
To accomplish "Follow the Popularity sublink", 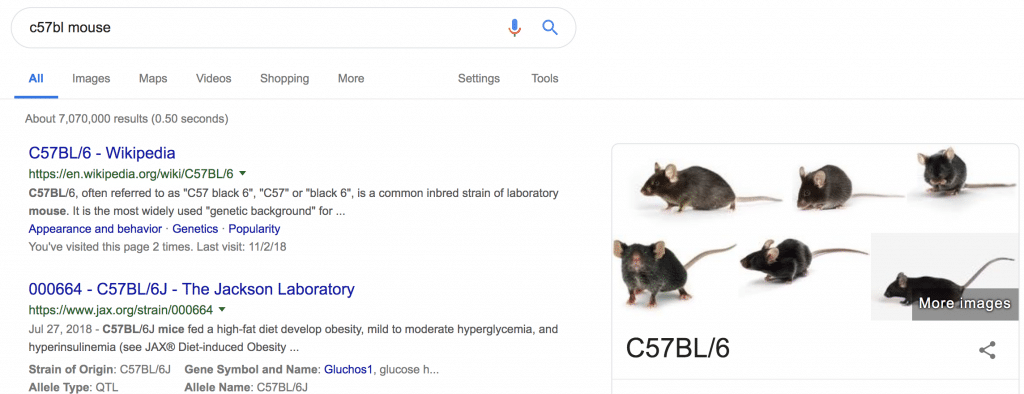I will tap(254, 229).
